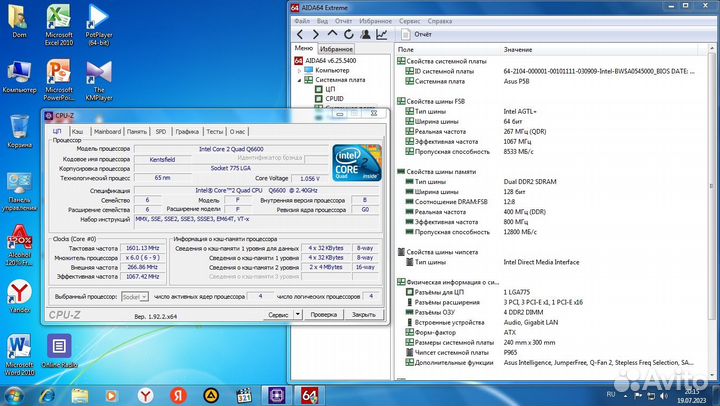Open Файл menu in AIDA64

click(302, 21)
